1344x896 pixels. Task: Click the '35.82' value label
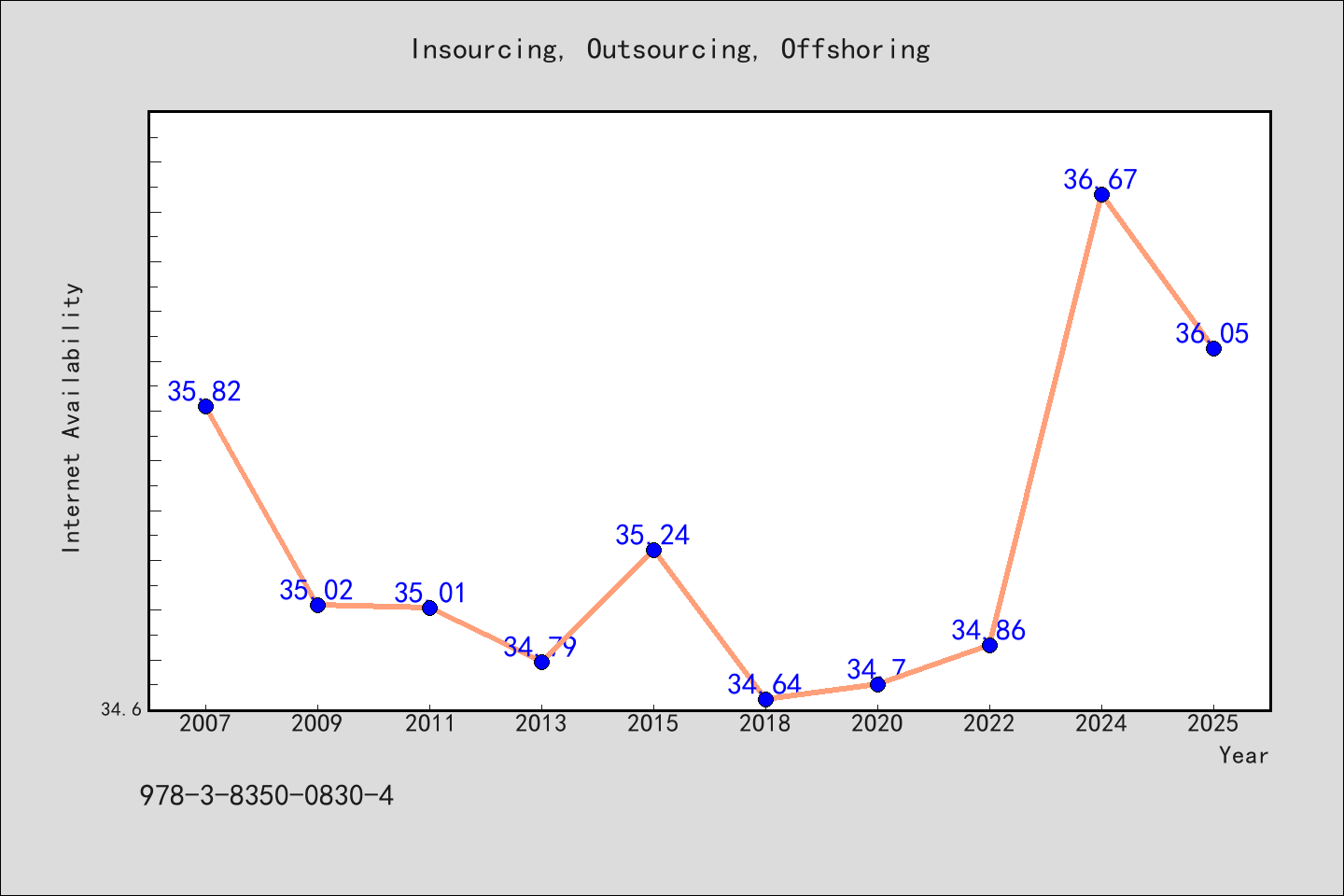pyautogui.click(x=204, y=391)
